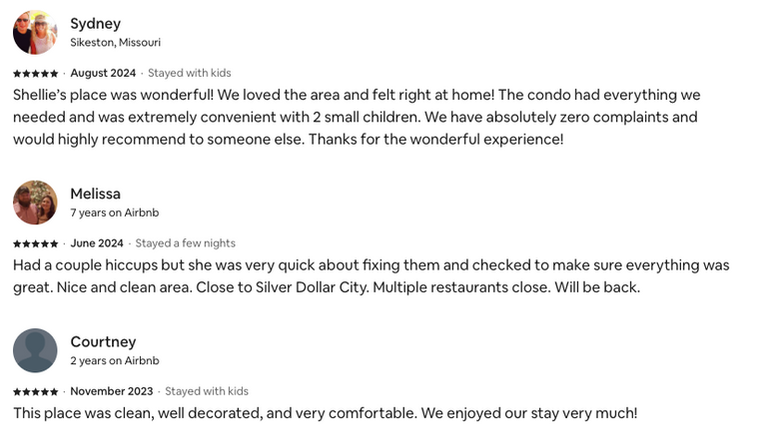Viewport: 757px width, 442px height.
Task: Open Courtney's default avatar icon
Action: (35, 350)
